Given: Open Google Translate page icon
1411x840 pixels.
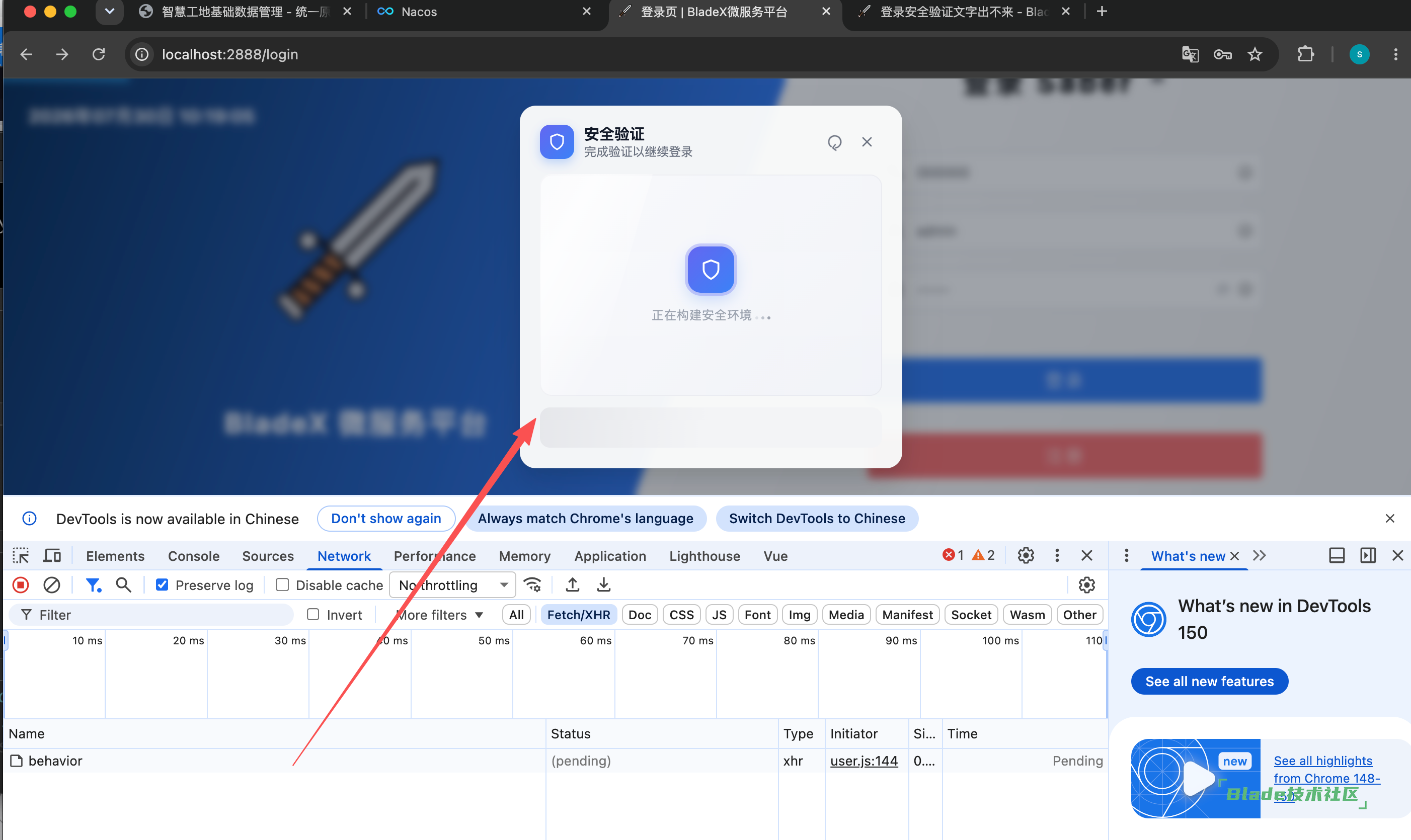Looking at the screenshot, I should coord(1190,54).
